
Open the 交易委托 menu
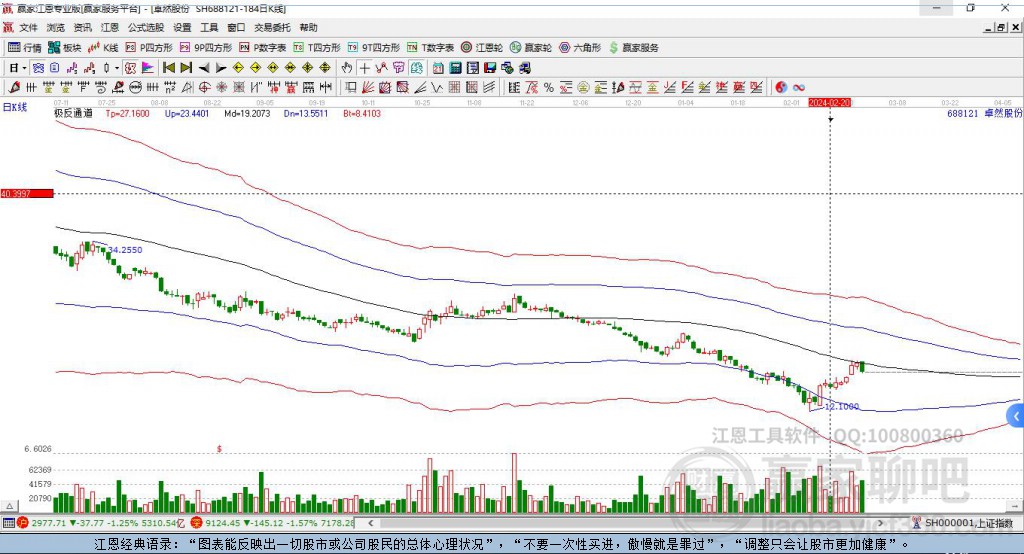pyautogui.click(x=272, y=27)
